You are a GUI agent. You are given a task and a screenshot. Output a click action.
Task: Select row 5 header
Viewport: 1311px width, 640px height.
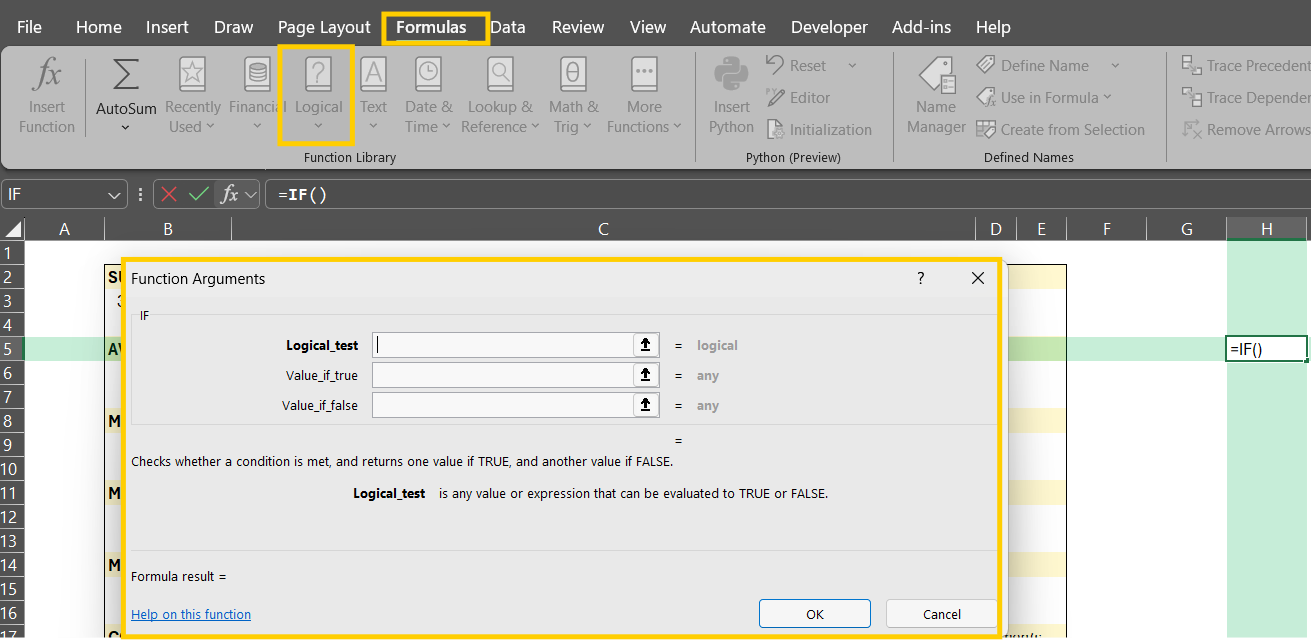click(11, 349)
